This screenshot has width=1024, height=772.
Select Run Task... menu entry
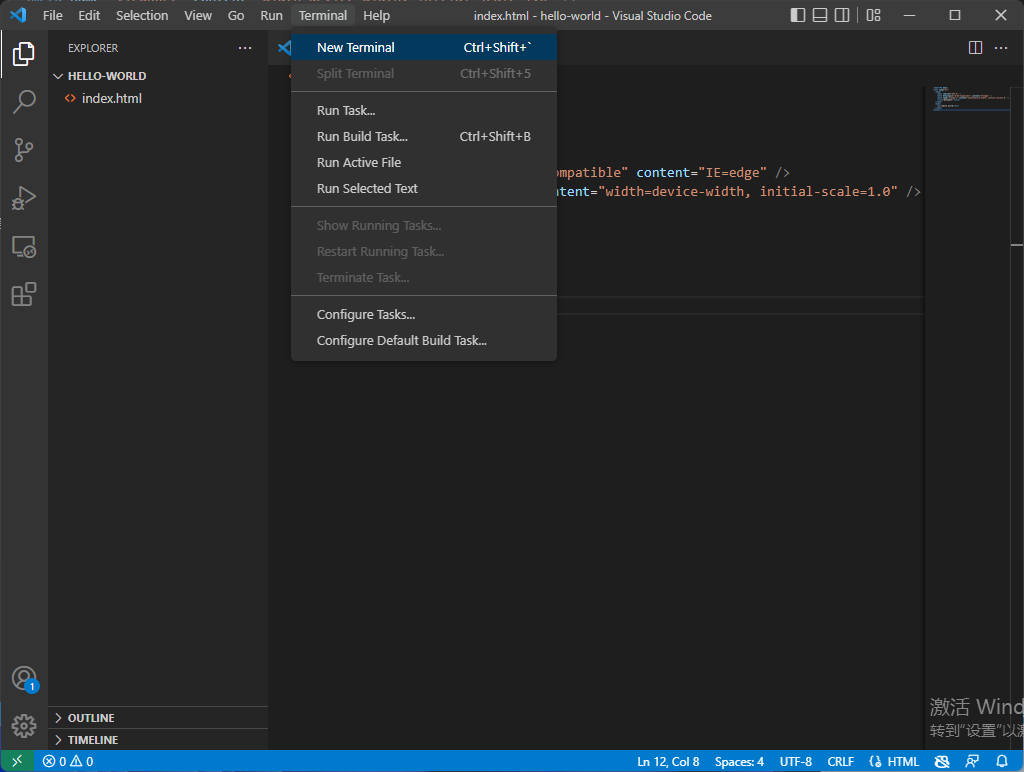coord(424,110)
